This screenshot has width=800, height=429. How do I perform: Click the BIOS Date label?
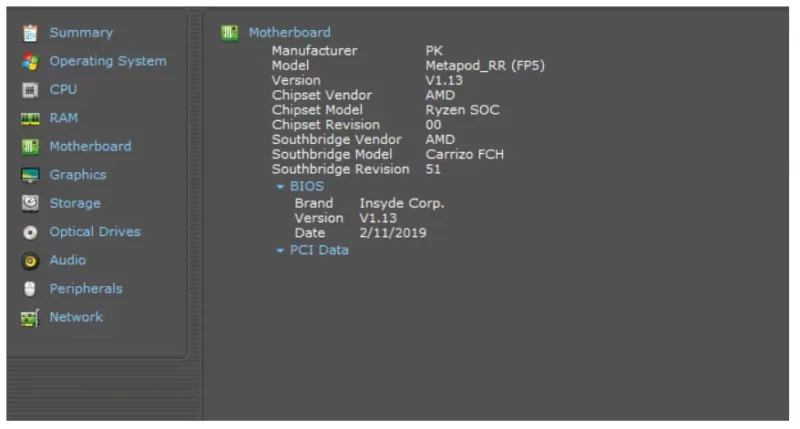click(310, 233)
